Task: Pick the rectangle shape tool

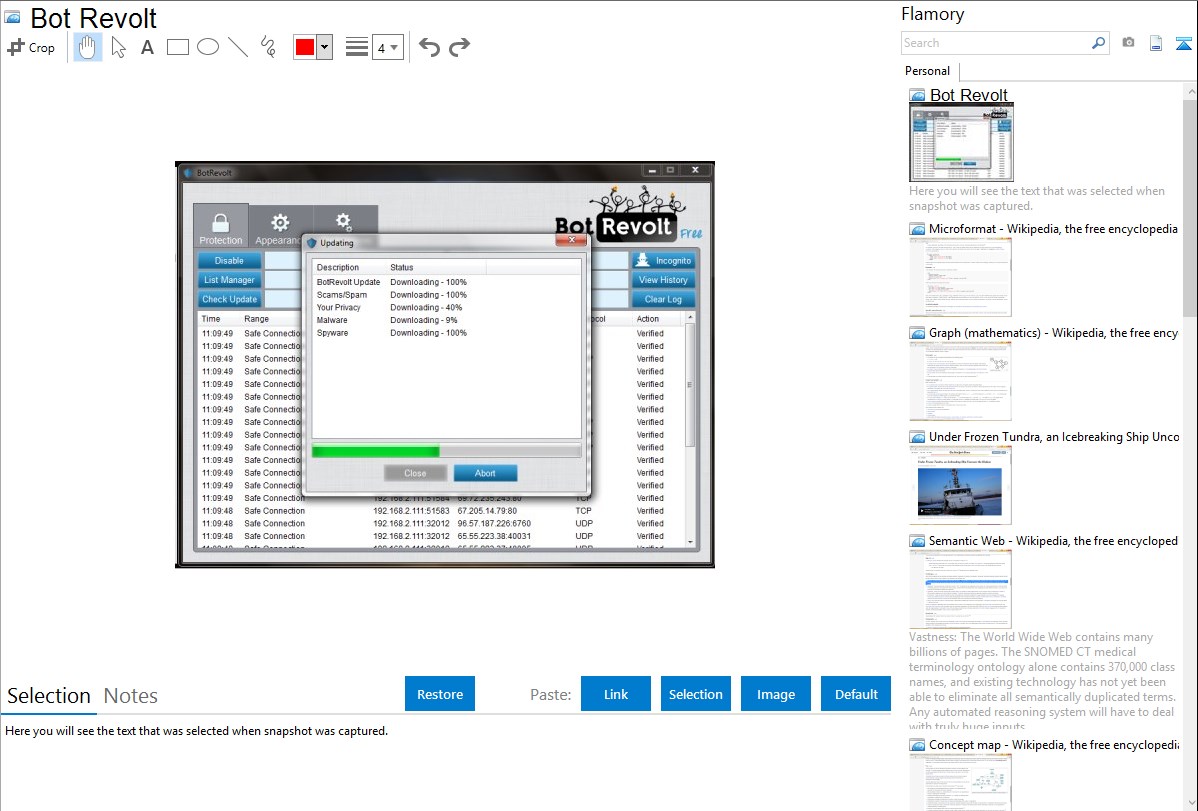Action: tap(177, 47)
